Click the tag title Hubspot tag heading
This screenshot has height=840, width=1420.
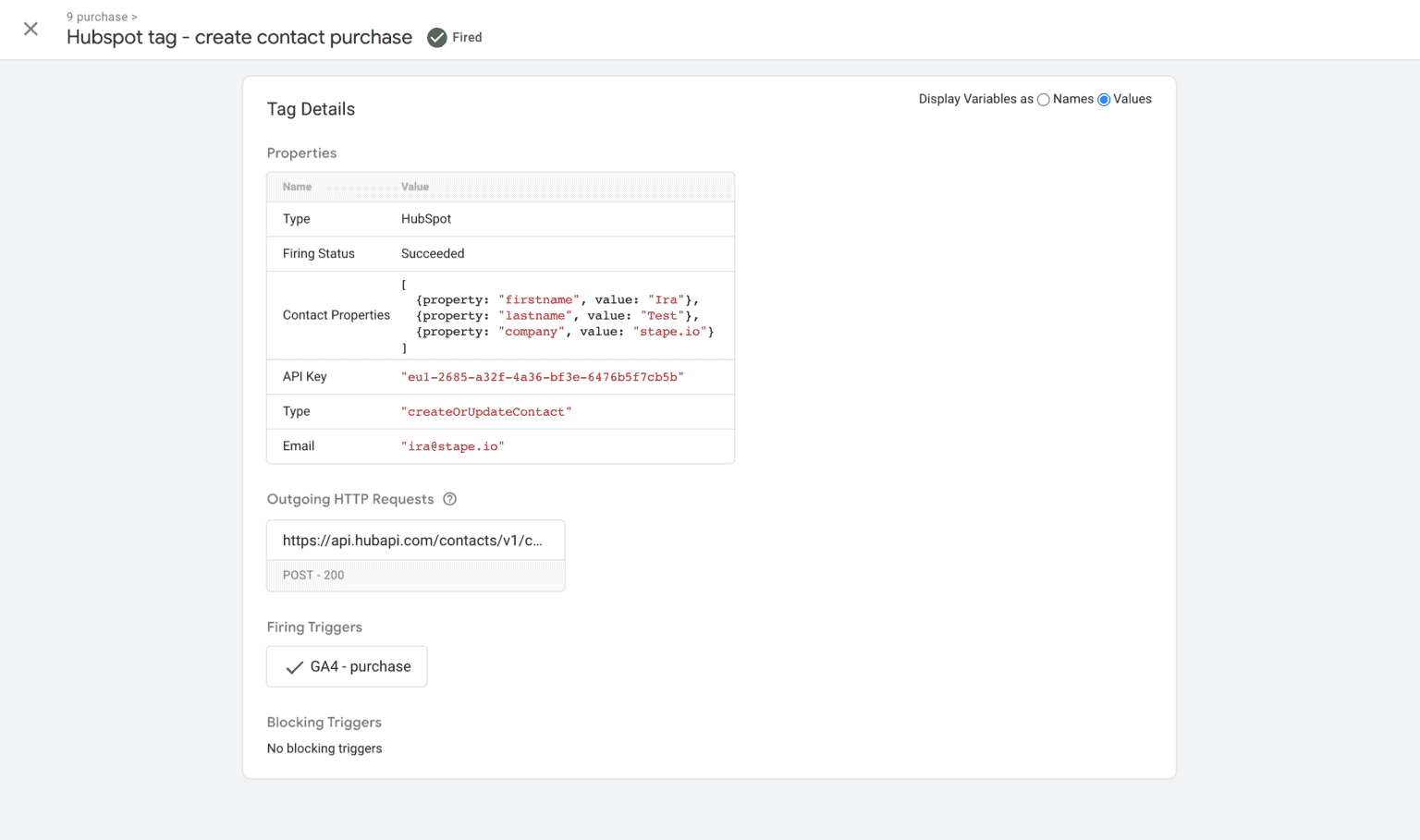pos(239,38)
